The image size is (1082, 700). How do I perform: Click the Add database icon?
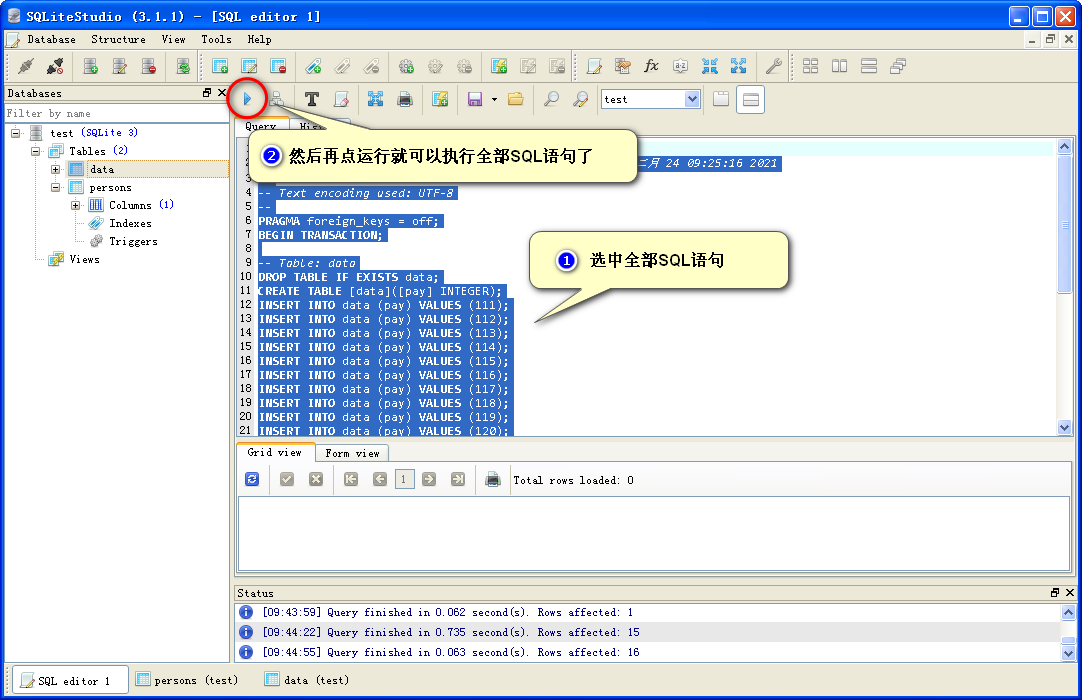click(90, 66)
